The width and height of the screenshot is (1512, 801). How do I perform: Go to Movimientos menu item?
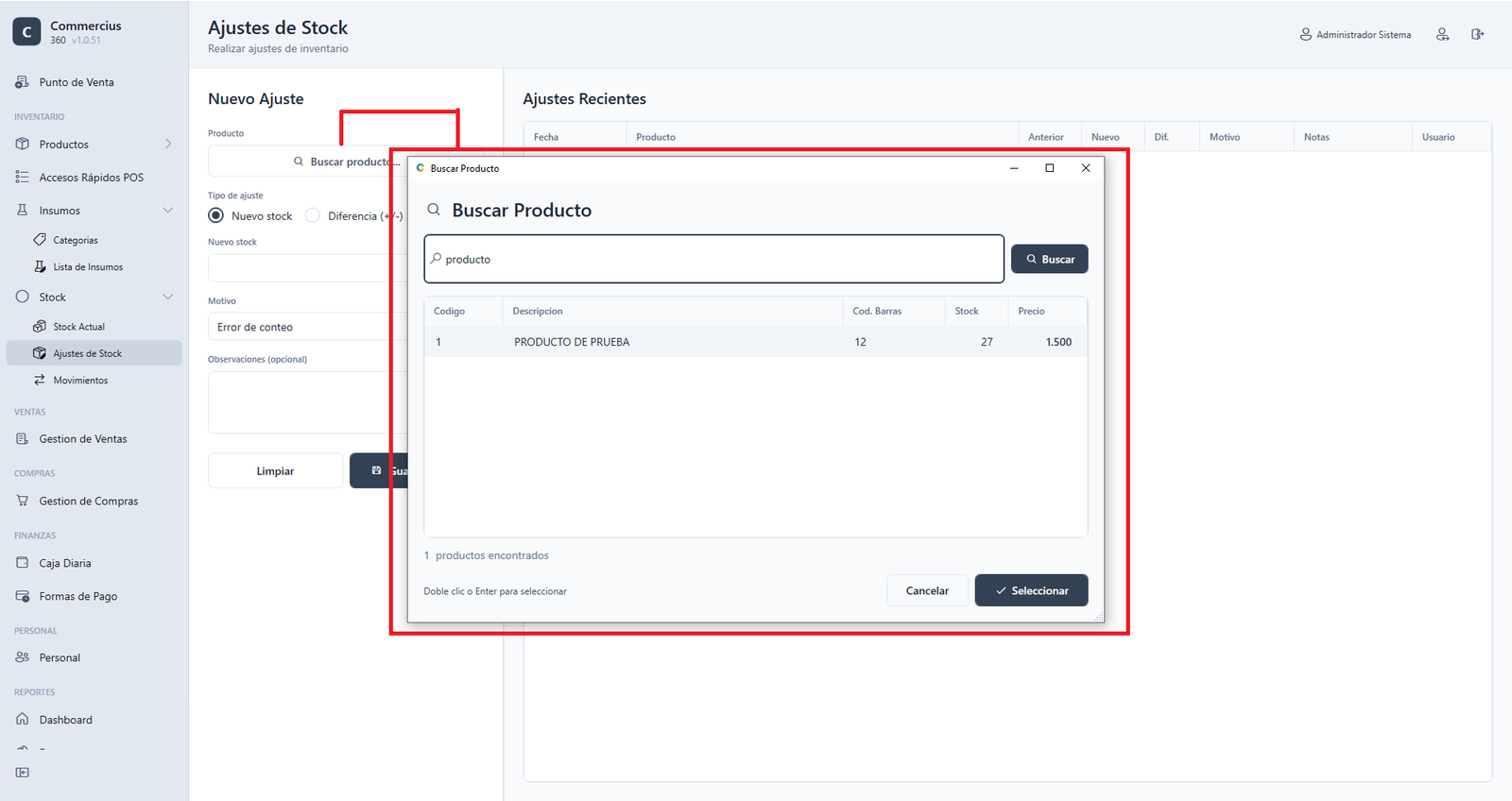tap(80, 380)
